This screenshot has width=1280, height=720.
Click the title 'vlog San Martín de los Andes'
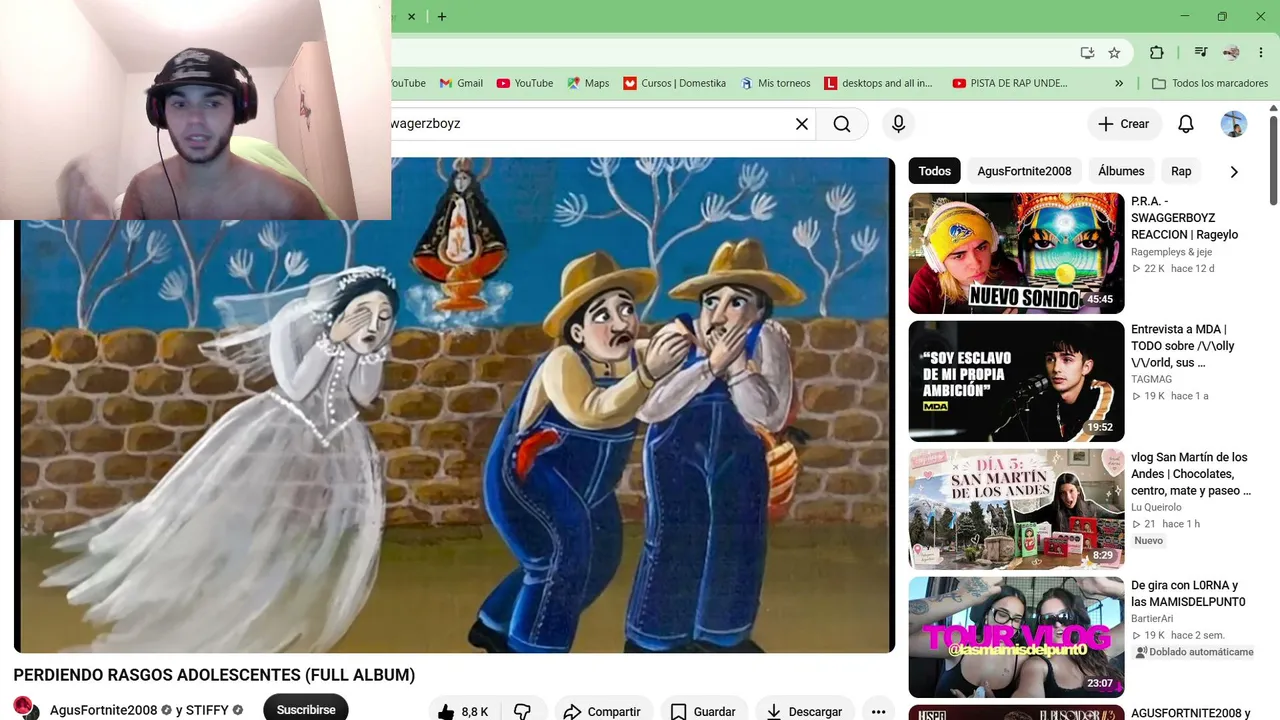point(1191,474)
